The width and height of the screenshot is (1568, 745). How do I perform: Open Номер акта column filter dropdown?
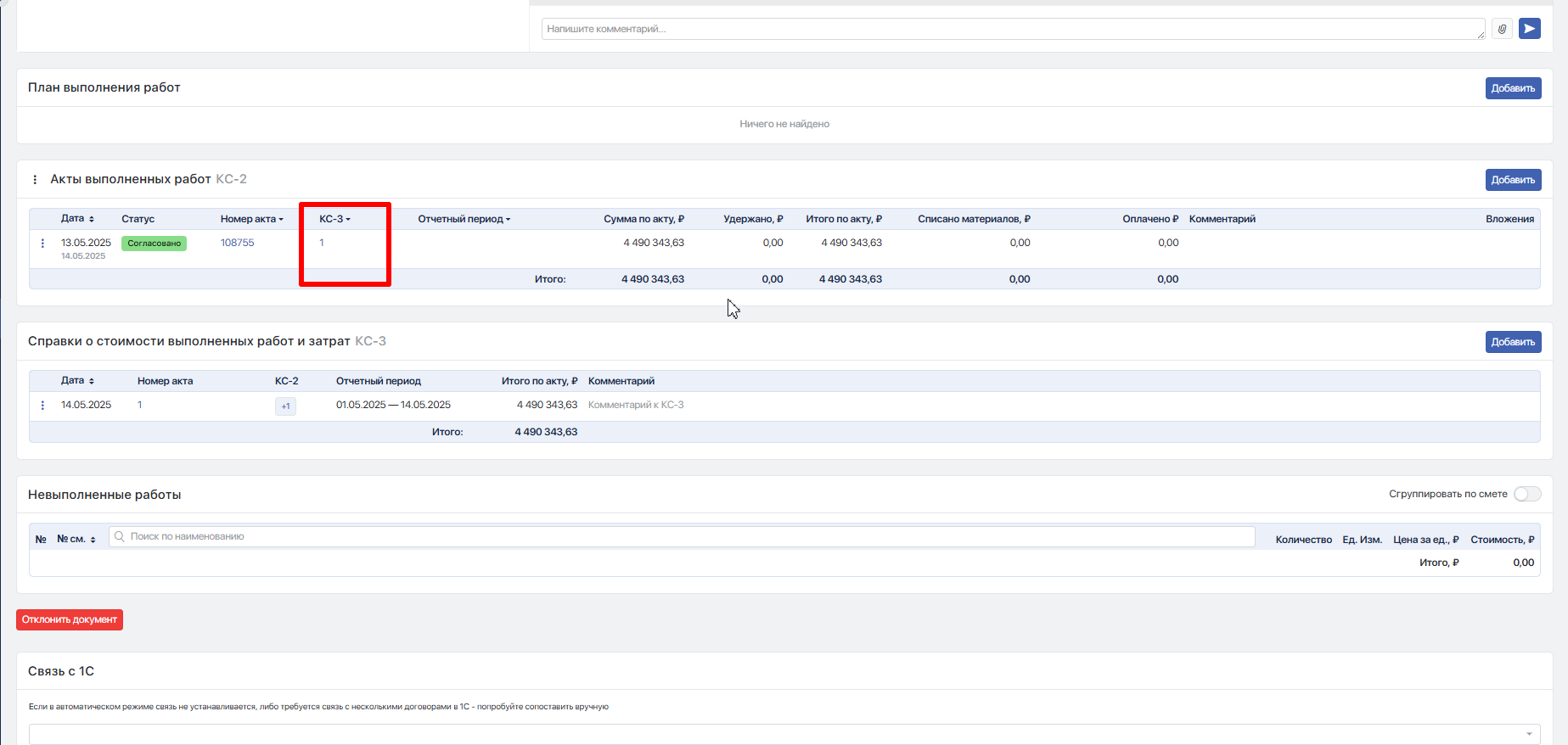click(x=251, y=219)
